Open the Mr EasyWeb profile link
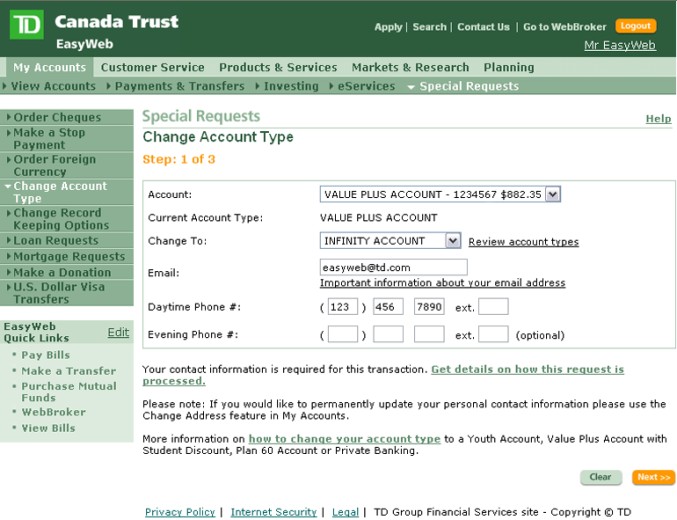This screenshot has height=520, width=677. (x=620, y=45)
